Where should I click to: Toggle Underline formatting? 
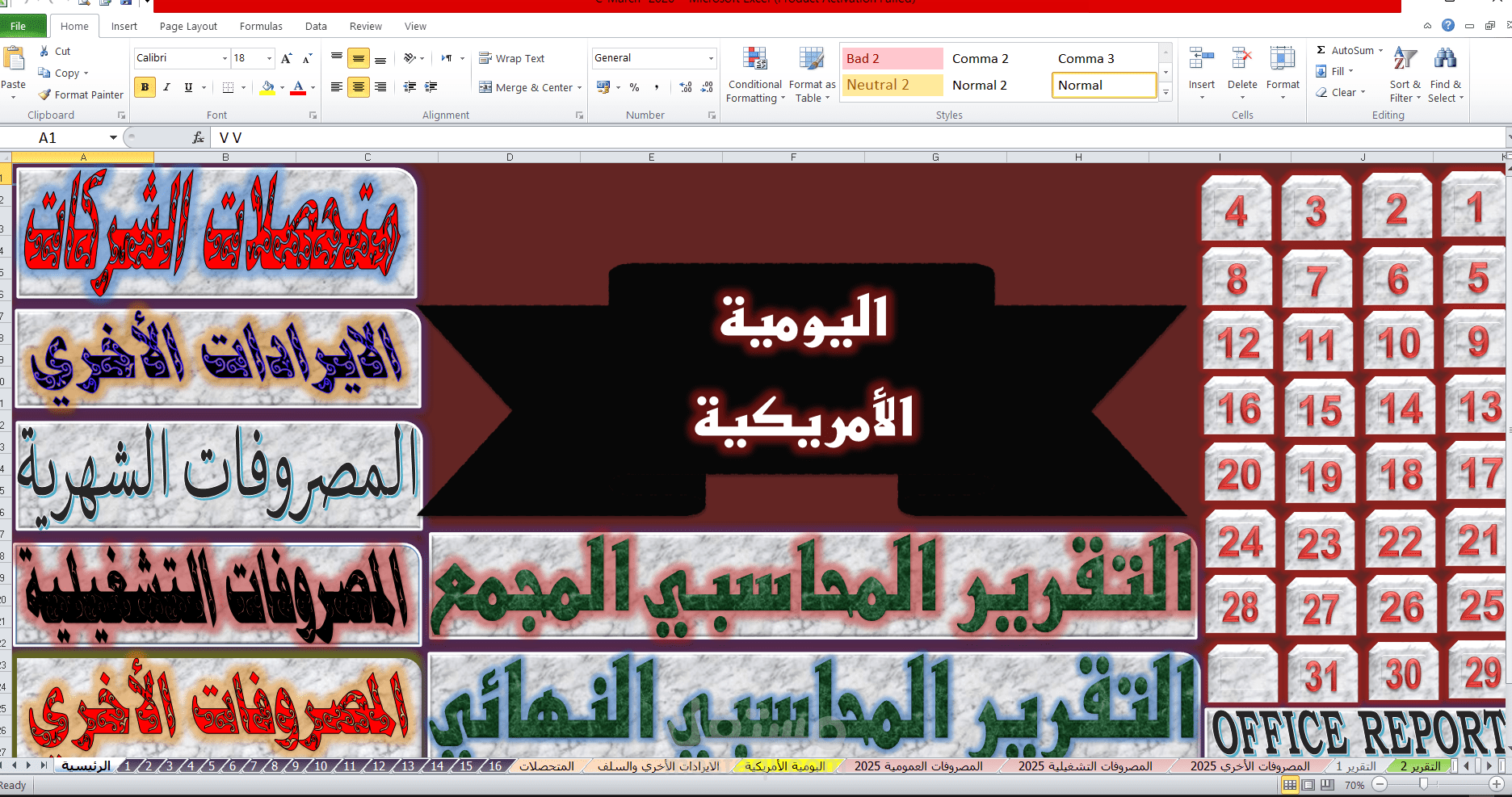[x=188, y=87]
